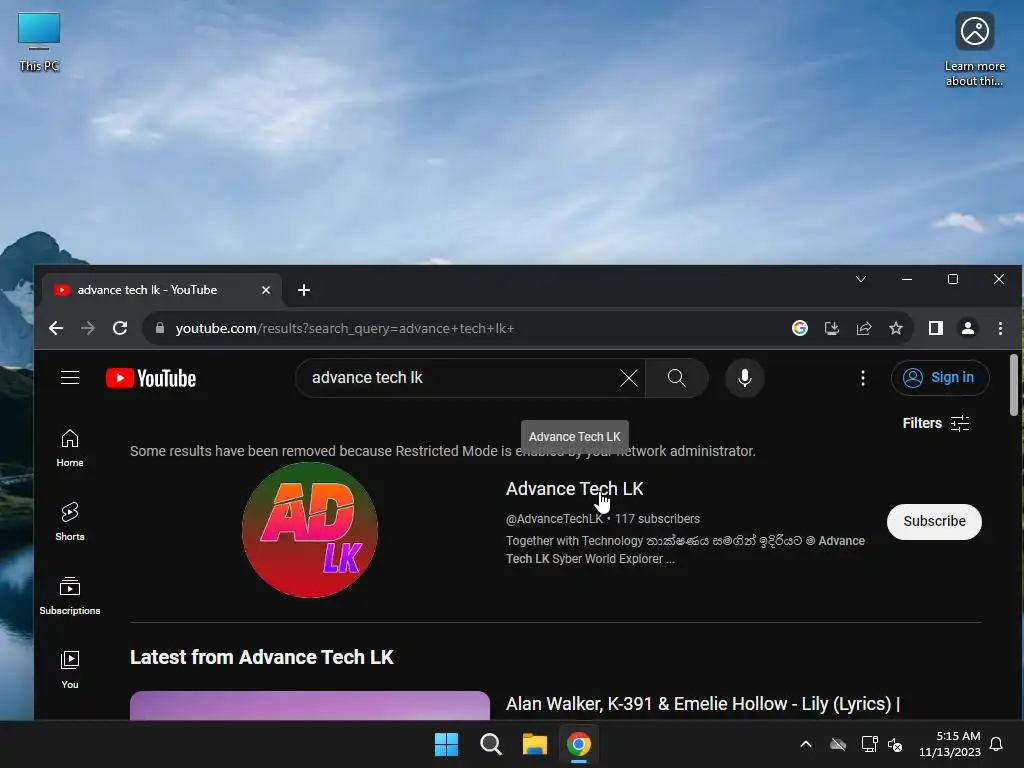1024x768 pixels.
Task: Open the Shorts sidebar item
Action: point(70,522)
